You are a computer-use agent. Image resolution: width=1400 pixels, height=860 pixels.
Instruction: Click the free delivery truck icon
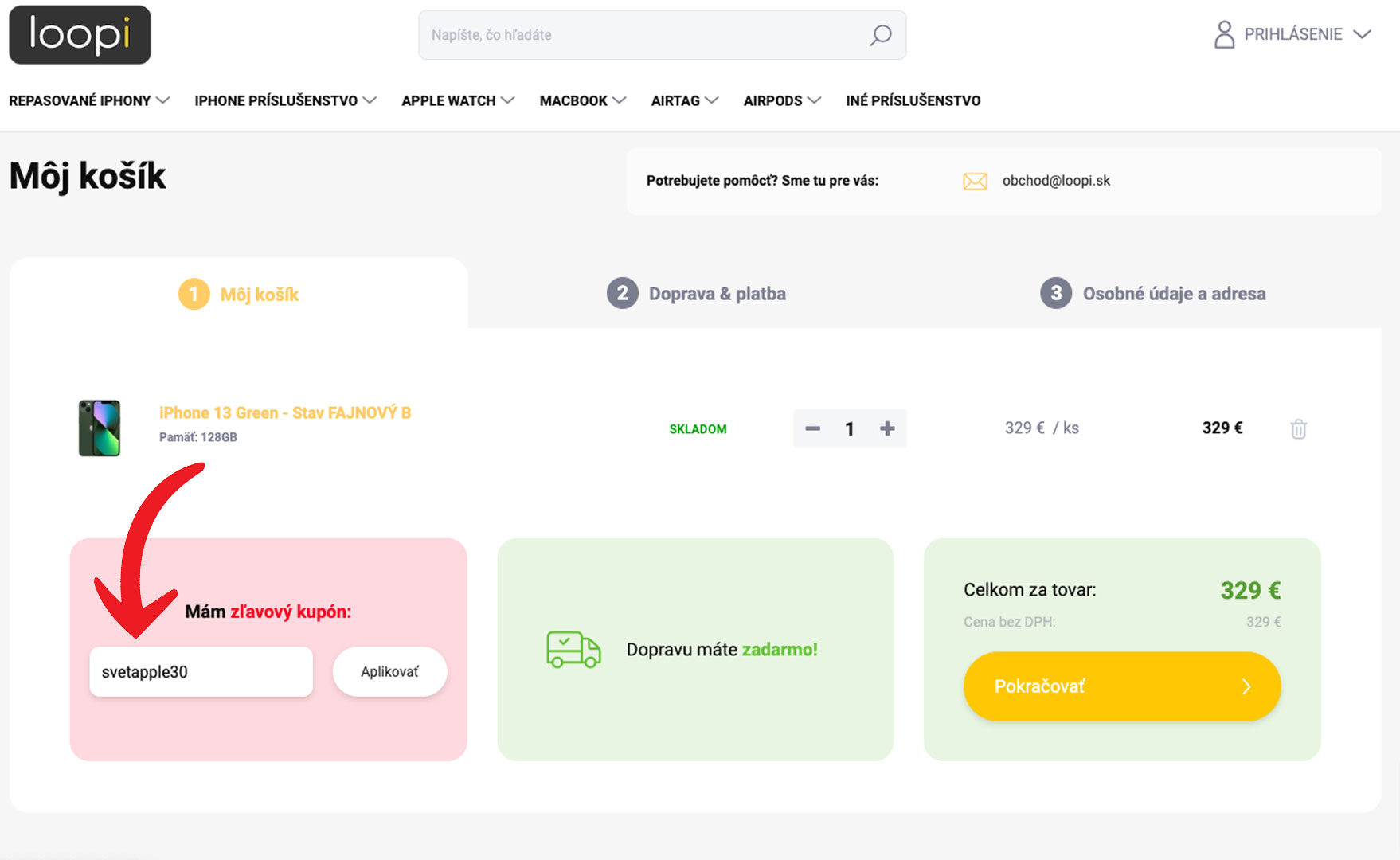573,650
